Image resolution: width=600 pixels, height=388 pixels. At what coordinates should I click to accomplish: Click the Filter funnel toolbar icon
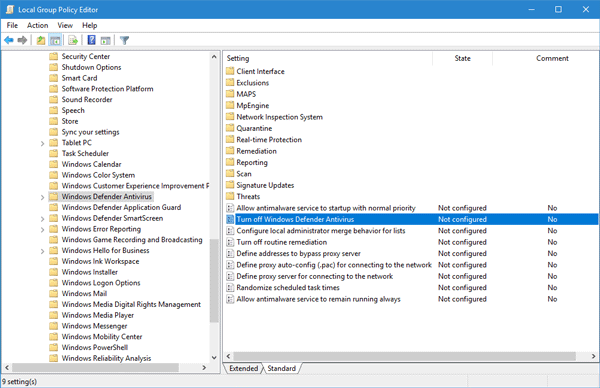(x=124, y=40)
